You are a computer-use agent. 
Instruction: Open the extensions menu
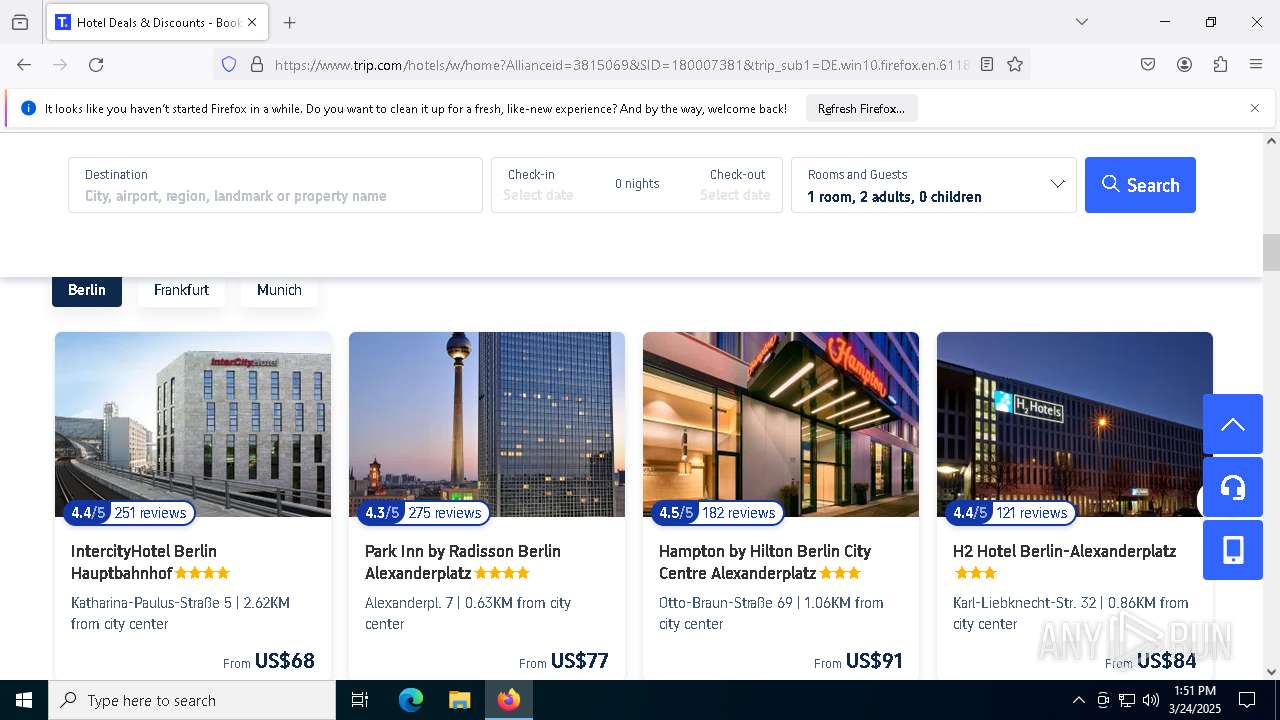(x=1220, y=65)
